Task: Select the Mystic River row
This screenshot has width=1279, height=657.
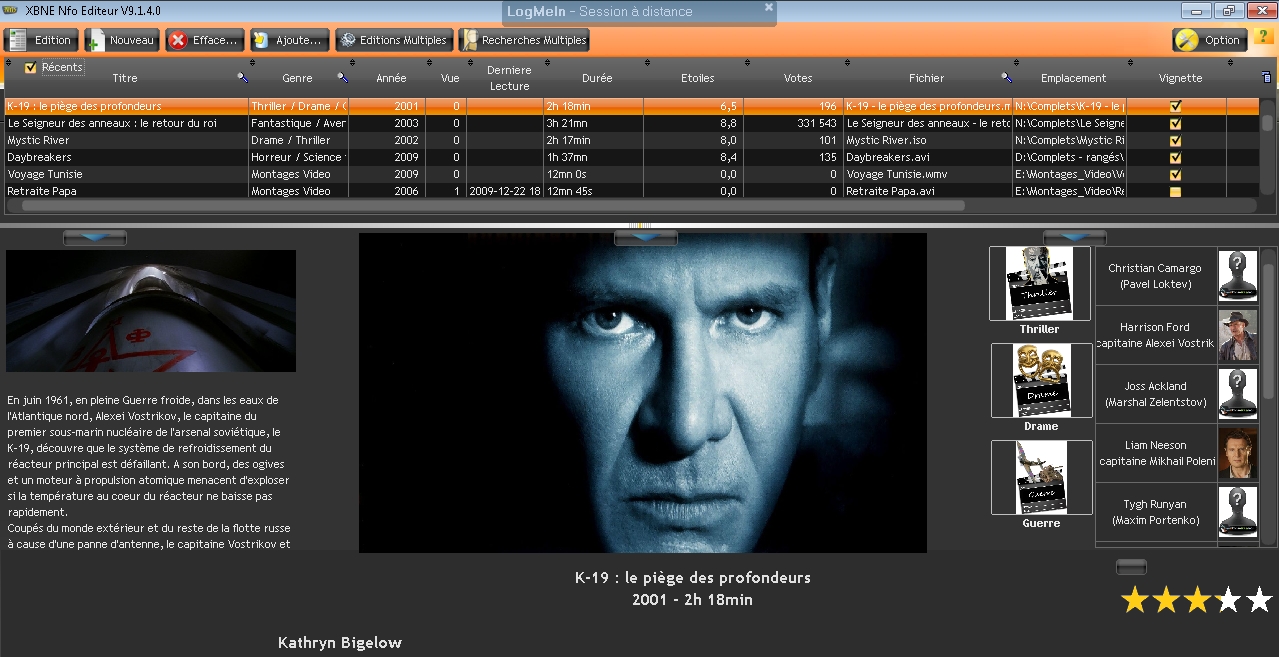Action: tap(630, 140)
